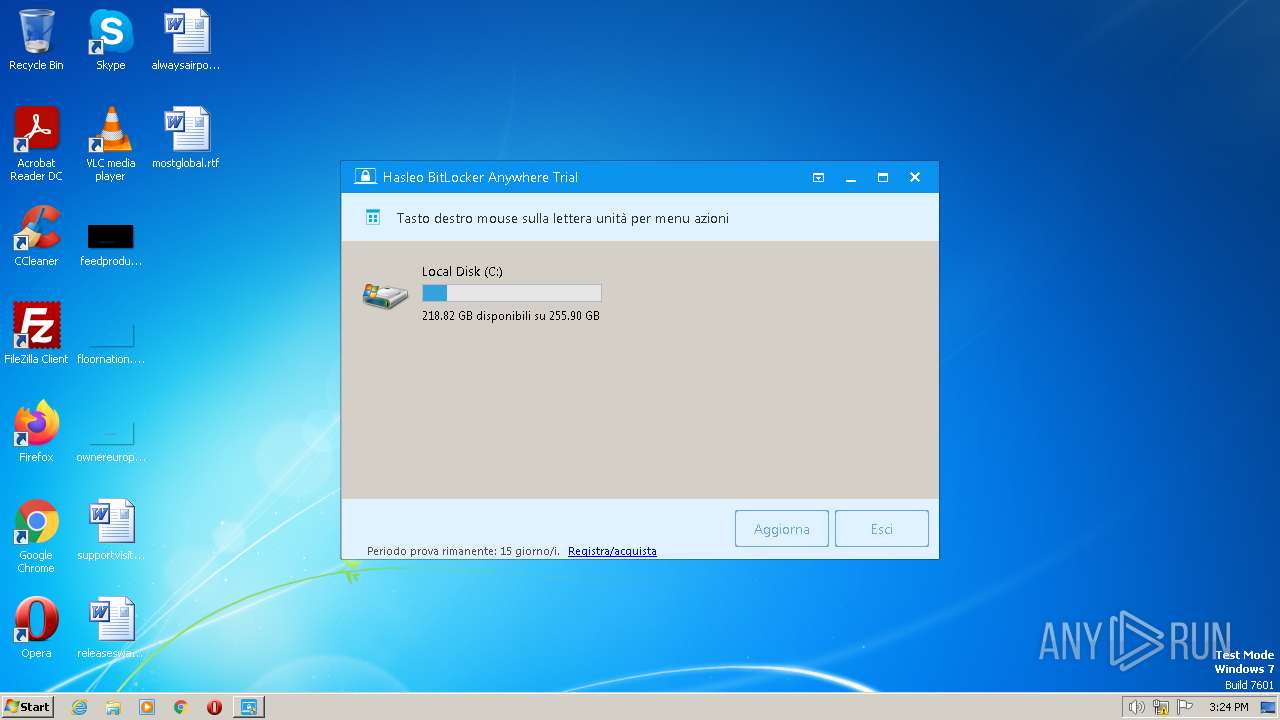This screenshot has width=1280, height=720.
Task: Close the Hasleo BitLocker Anywhere window
Action: click(x=915, y=177)
